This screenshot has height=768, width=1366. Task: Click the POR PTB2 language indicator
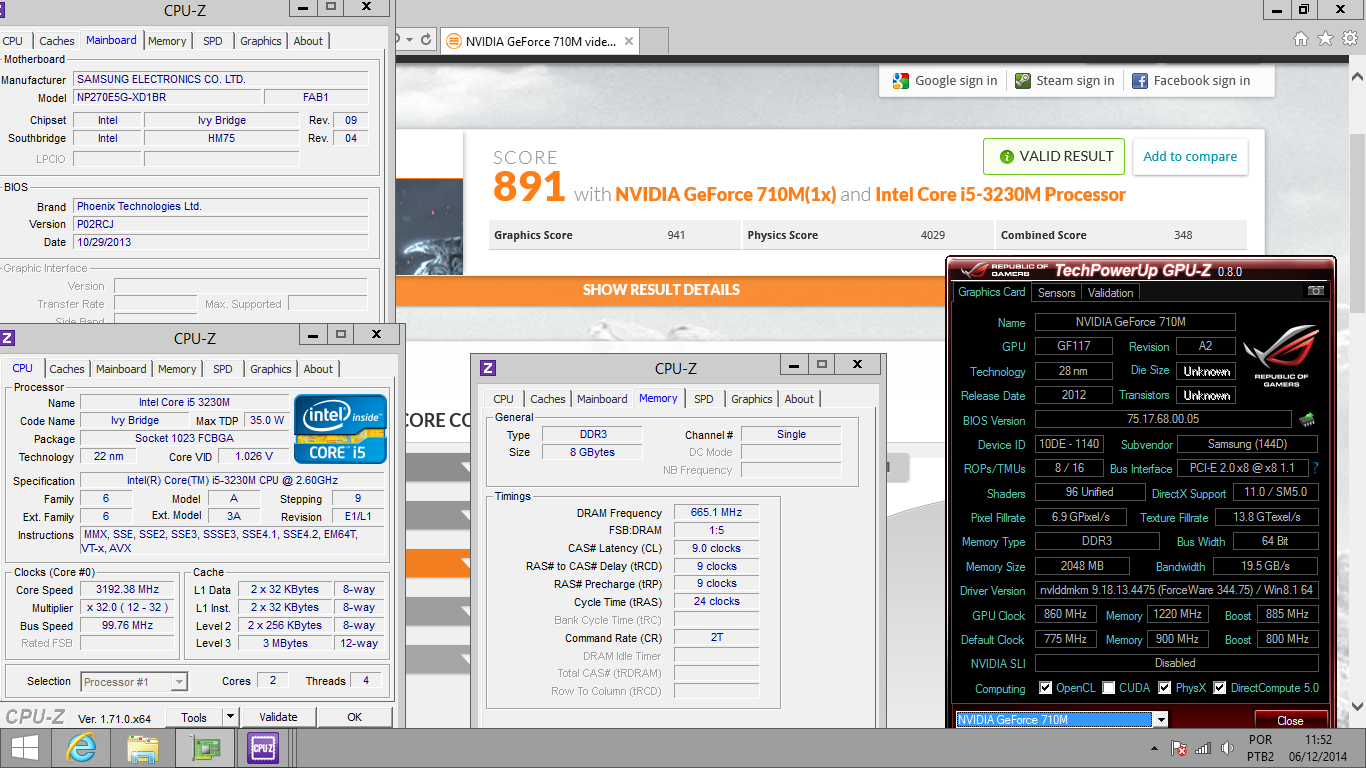coord(1260,748)
